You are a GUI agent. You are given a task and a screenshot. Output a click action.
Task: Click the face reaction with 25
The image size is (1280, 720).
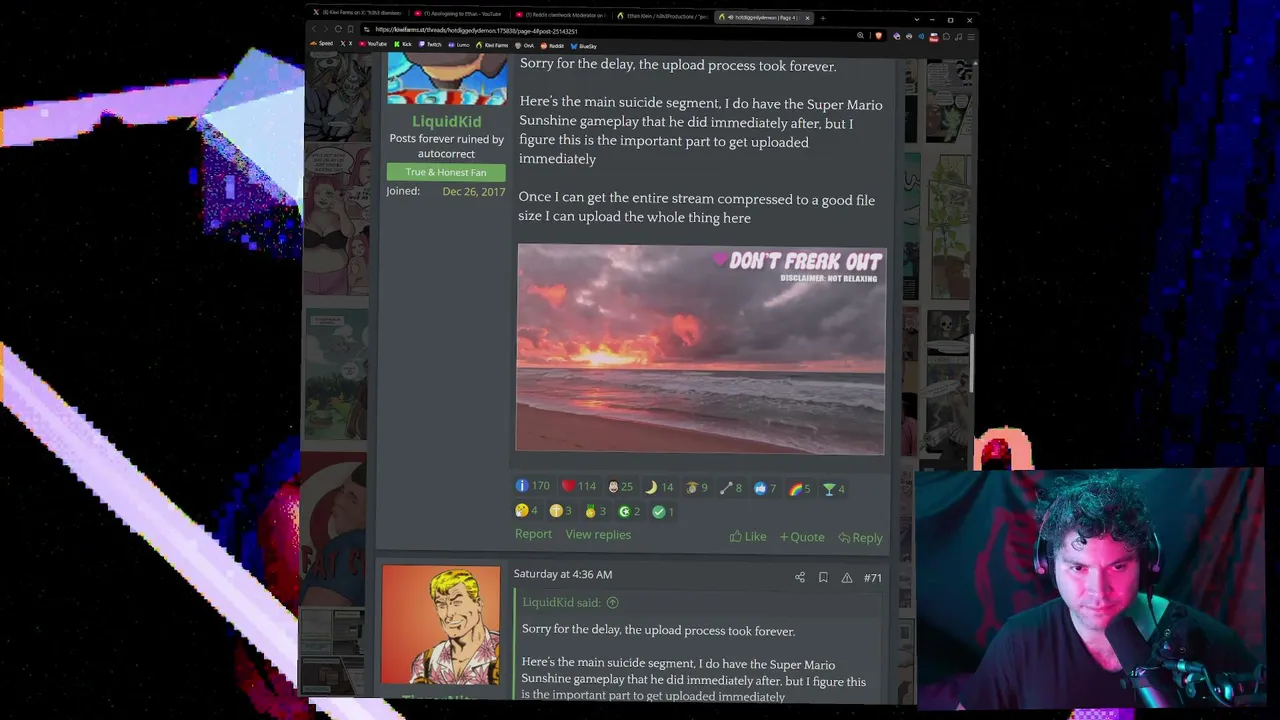point(621,487)
